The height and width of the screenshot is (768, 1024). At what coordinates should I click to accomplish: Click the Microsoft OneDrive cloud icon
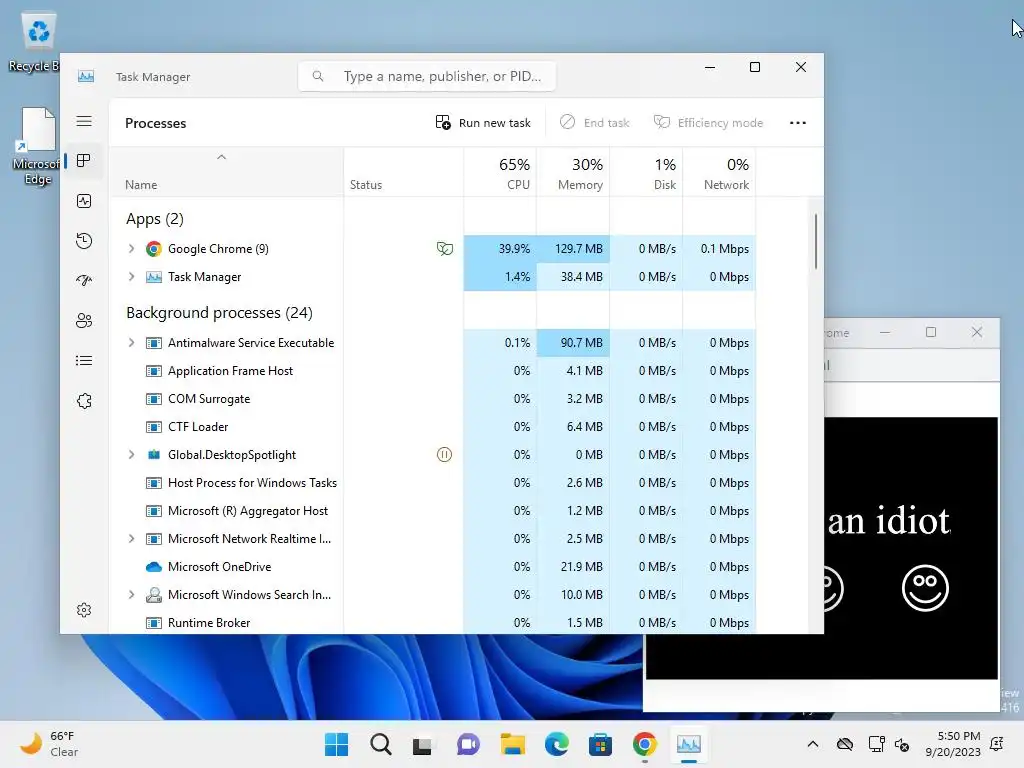coord(153,567)
